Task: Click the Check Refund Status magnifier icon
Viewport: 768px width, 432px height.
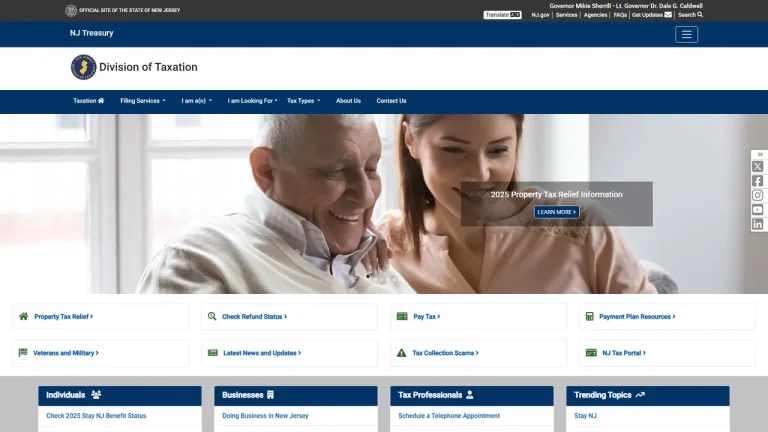Action: 212,316
